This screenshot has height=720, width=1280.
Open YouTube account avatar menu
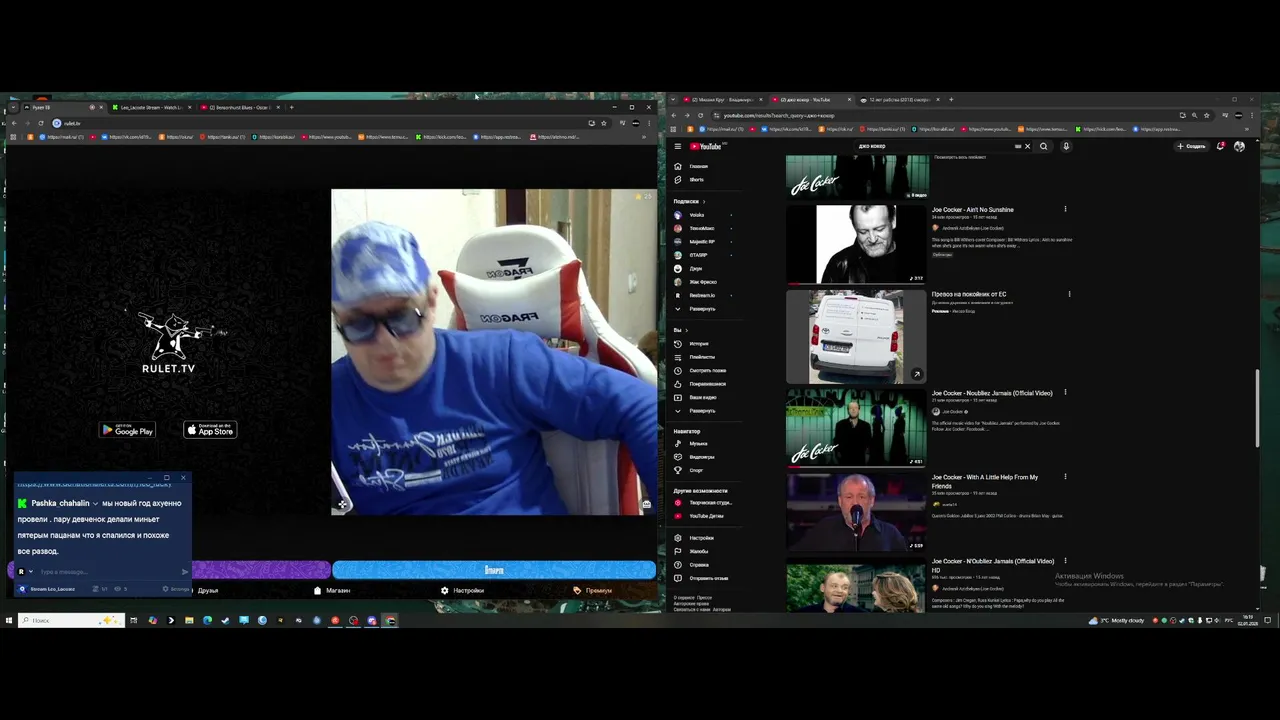coord(1239,146)
